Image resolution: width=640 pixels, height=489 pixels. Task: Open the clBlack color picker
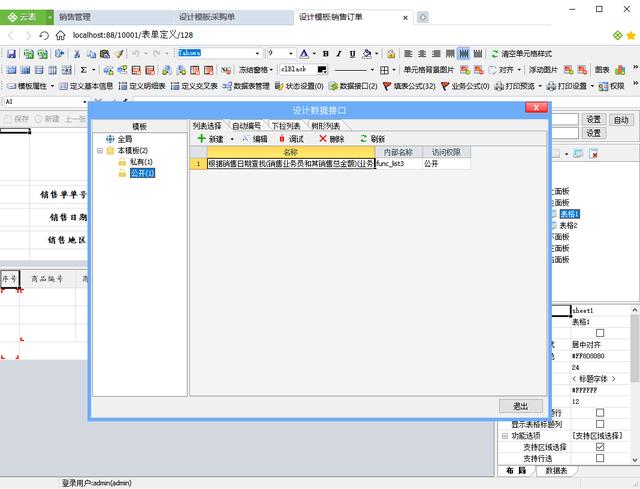click(322, 70)
